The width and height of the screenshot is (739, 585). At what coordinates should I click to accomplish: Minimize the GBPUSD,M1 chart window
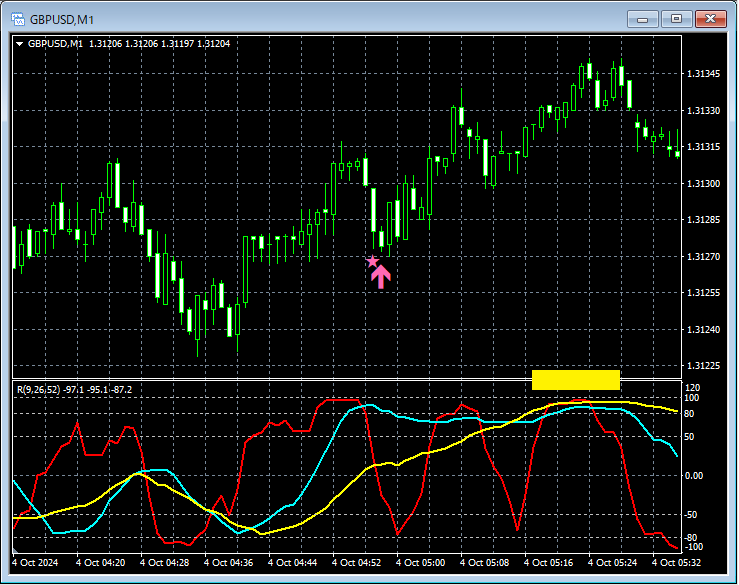642,19
